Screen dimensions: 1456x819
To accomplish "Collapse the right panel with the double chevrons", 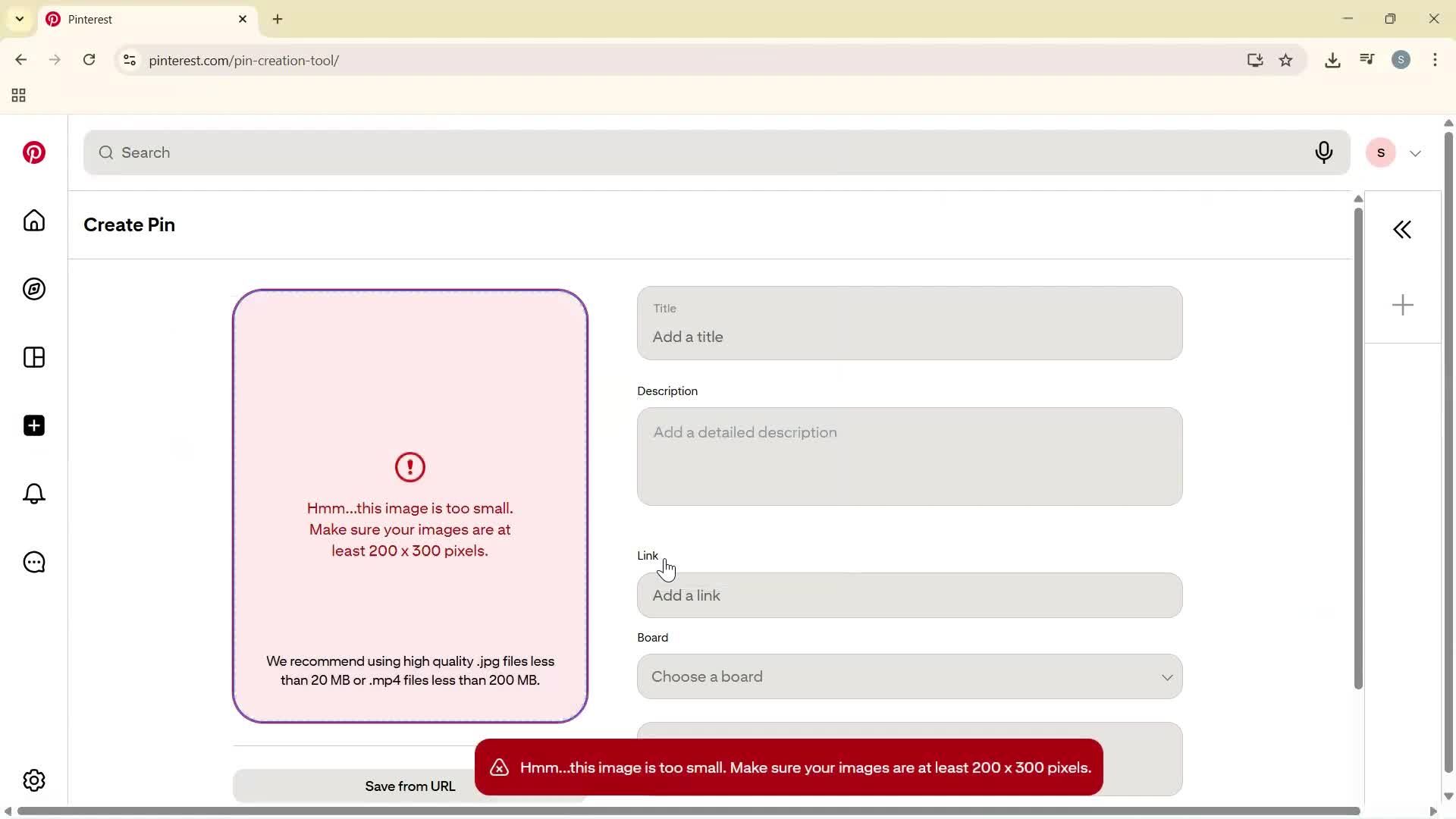I will [x=1402, y=229].
